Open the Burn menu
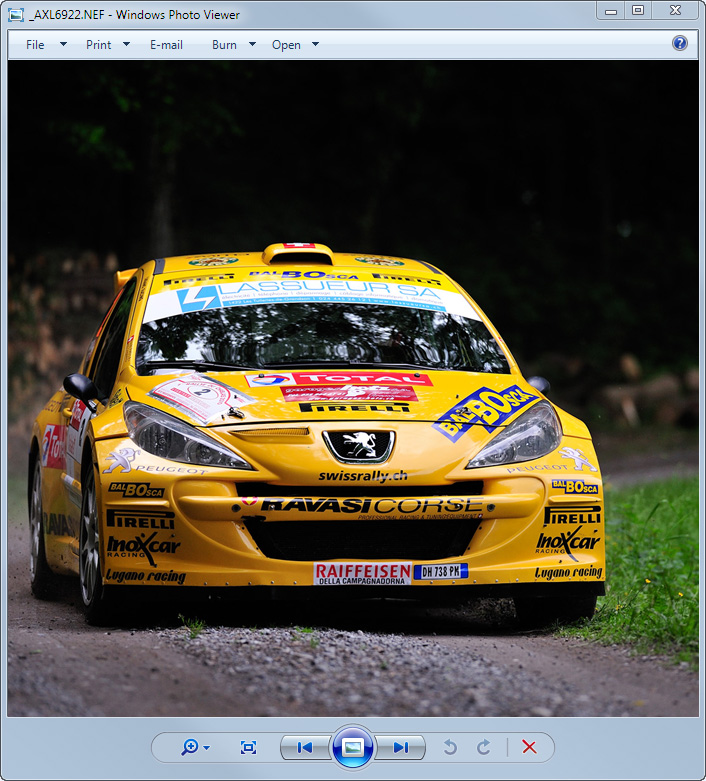706x781 pixels. [x=224, y=45]
